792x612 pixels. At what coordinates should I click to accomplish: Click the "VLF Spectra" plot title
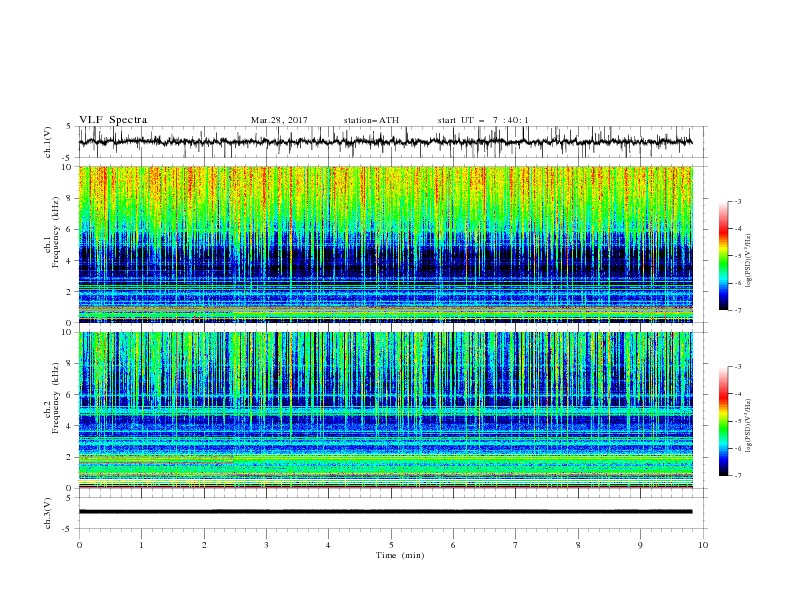pyautogui.click(x=113, y=120)
